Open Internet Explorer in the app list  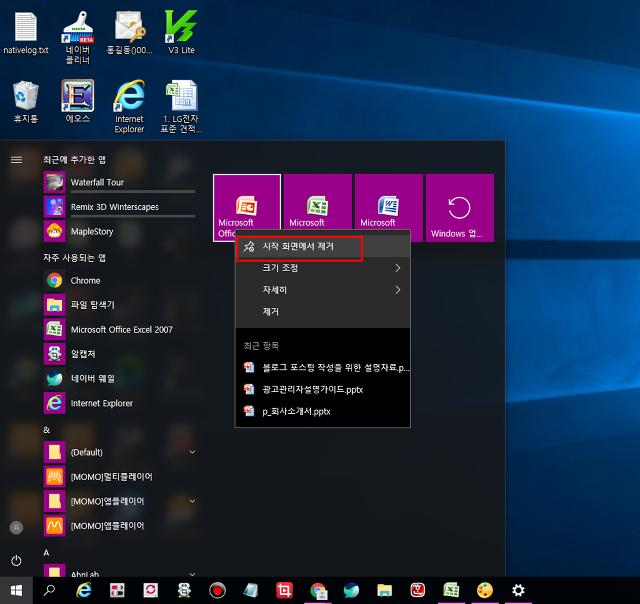coord(120,403)
